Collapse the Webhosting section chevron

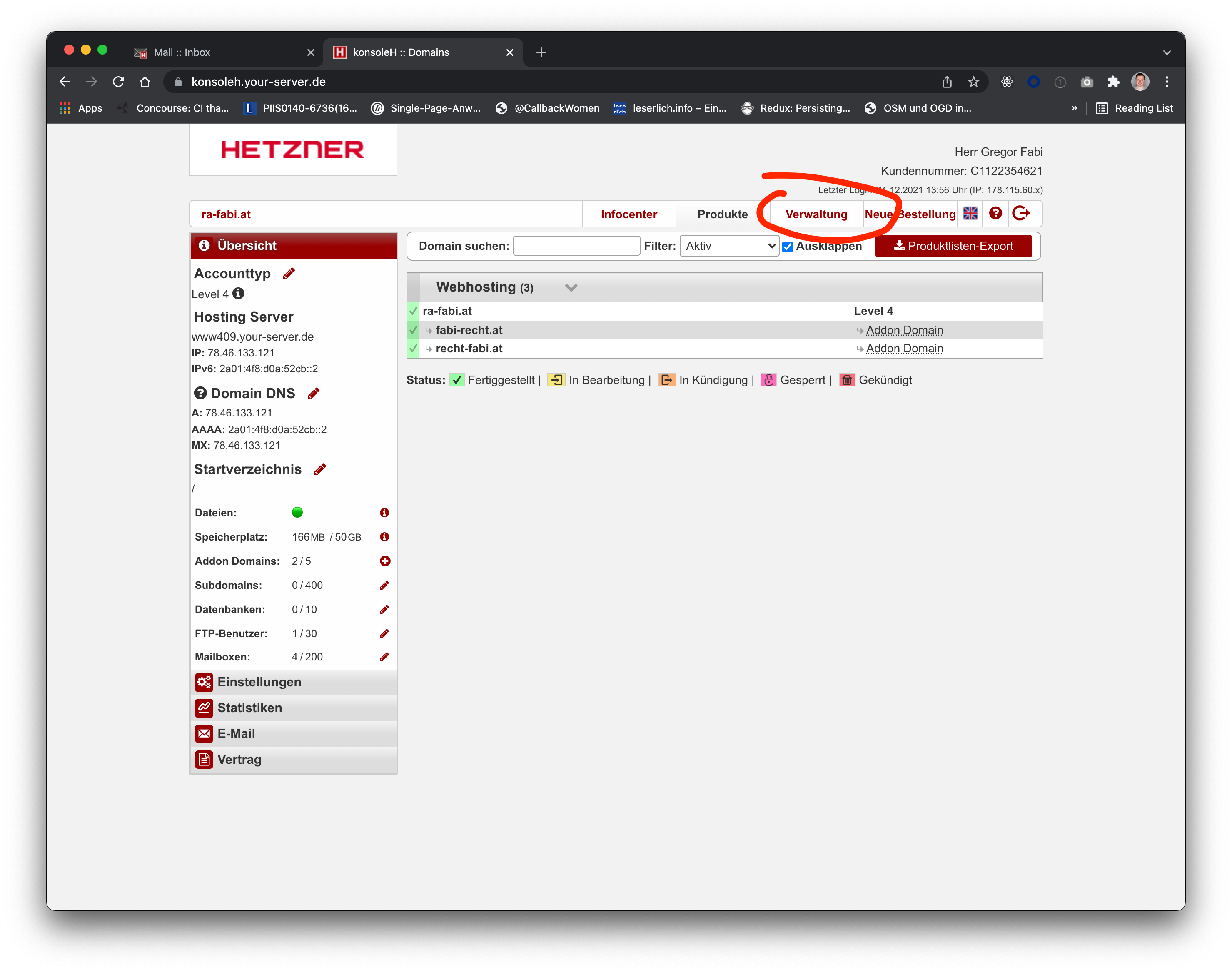pos(571,287)
